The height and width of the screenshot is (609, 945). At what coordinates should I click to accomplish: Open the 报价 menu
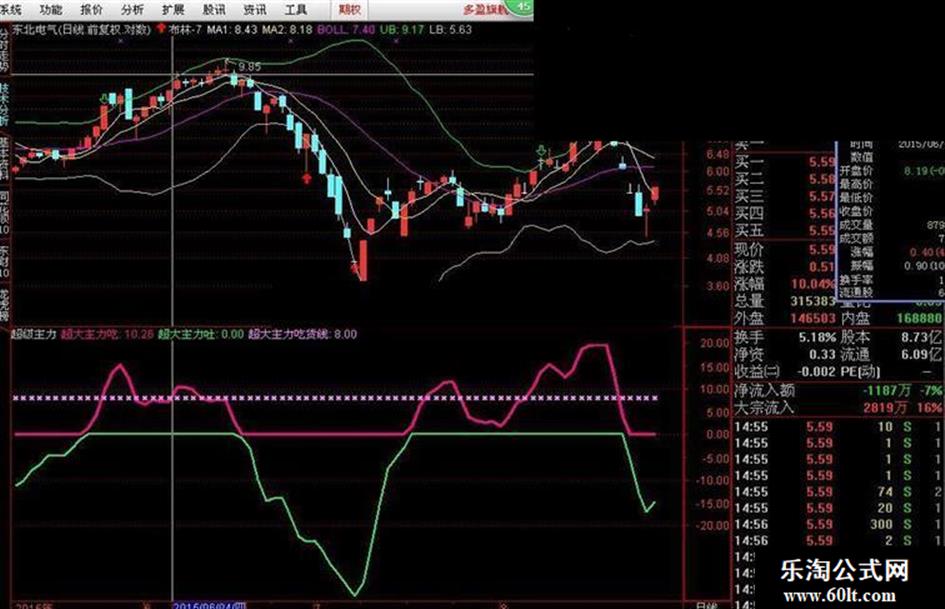[92, 10]
